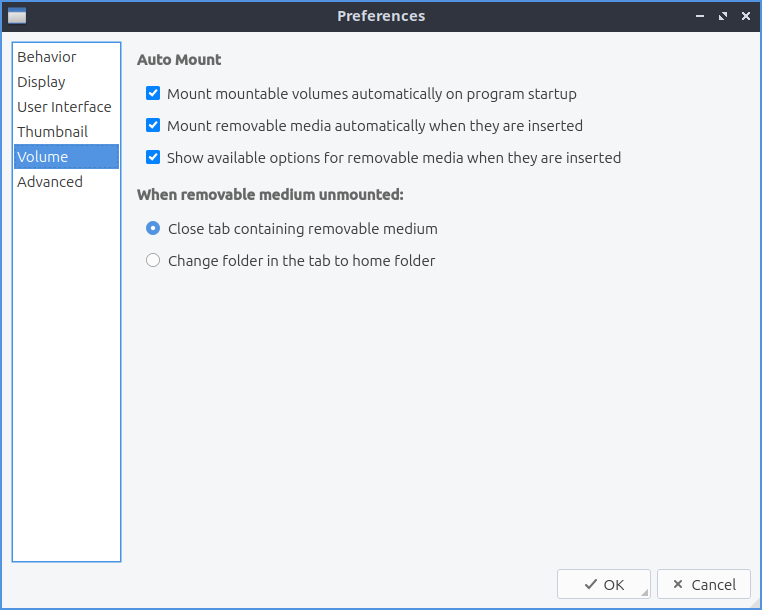Toggle show available options for removable media
Screen dimensions: 762x610
pyautogui.click(x=153, y=158)
